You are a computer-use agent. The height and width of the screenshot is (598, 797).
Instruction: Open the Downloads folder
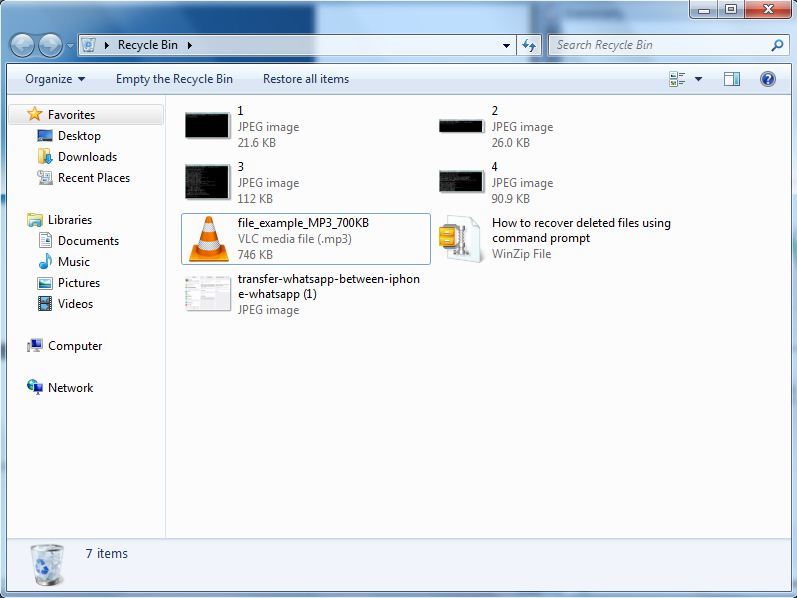pyautogui.click(x=87, y=157)
